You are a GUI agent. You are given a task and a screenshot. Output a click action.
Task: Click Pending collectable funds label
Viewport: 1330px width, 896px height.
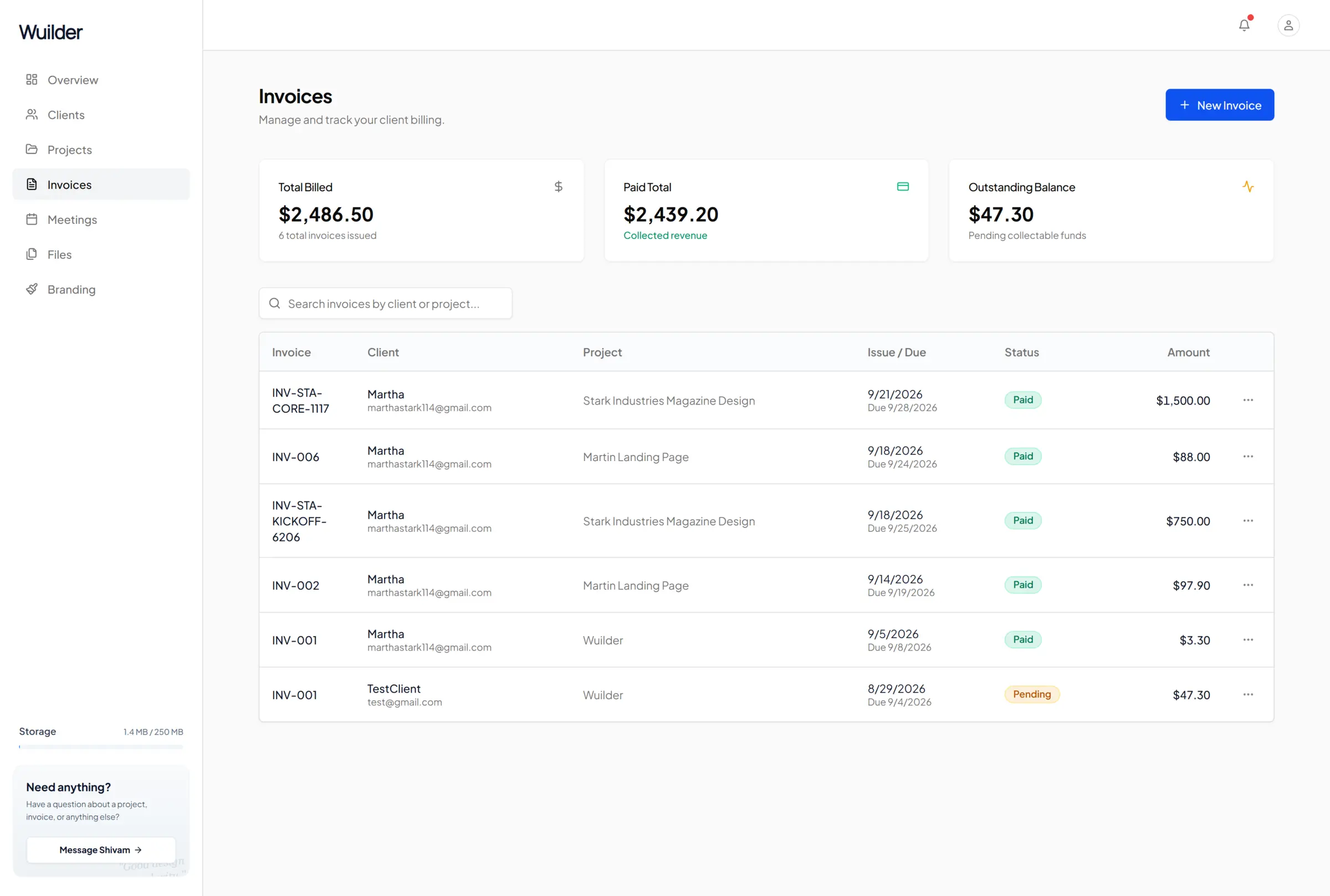coord(1027,235)
